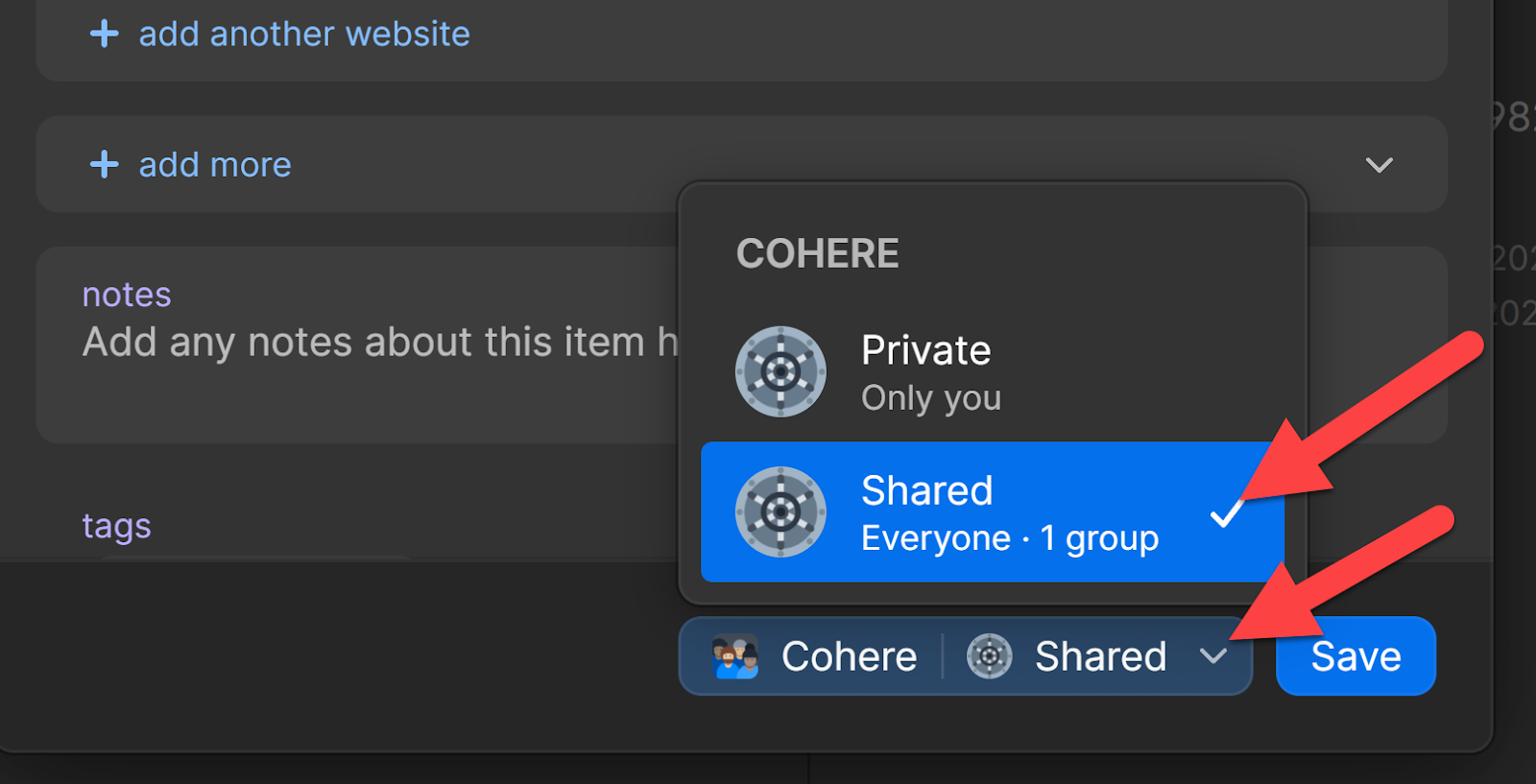
Task: Click the notes label
Action: [127, 295]
